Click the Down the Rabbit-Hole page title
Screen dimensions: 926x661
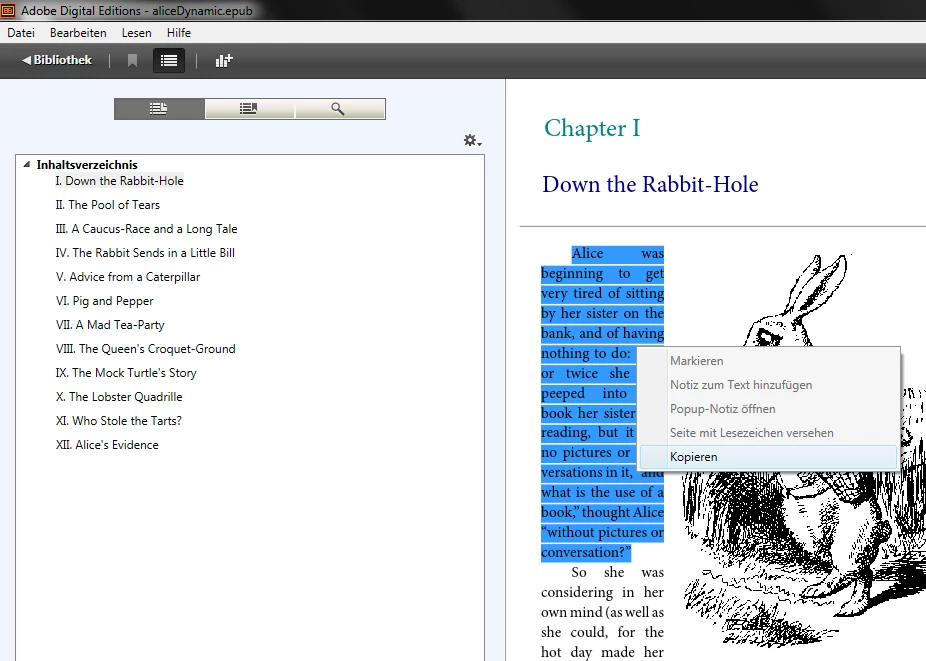coord(650,184)
